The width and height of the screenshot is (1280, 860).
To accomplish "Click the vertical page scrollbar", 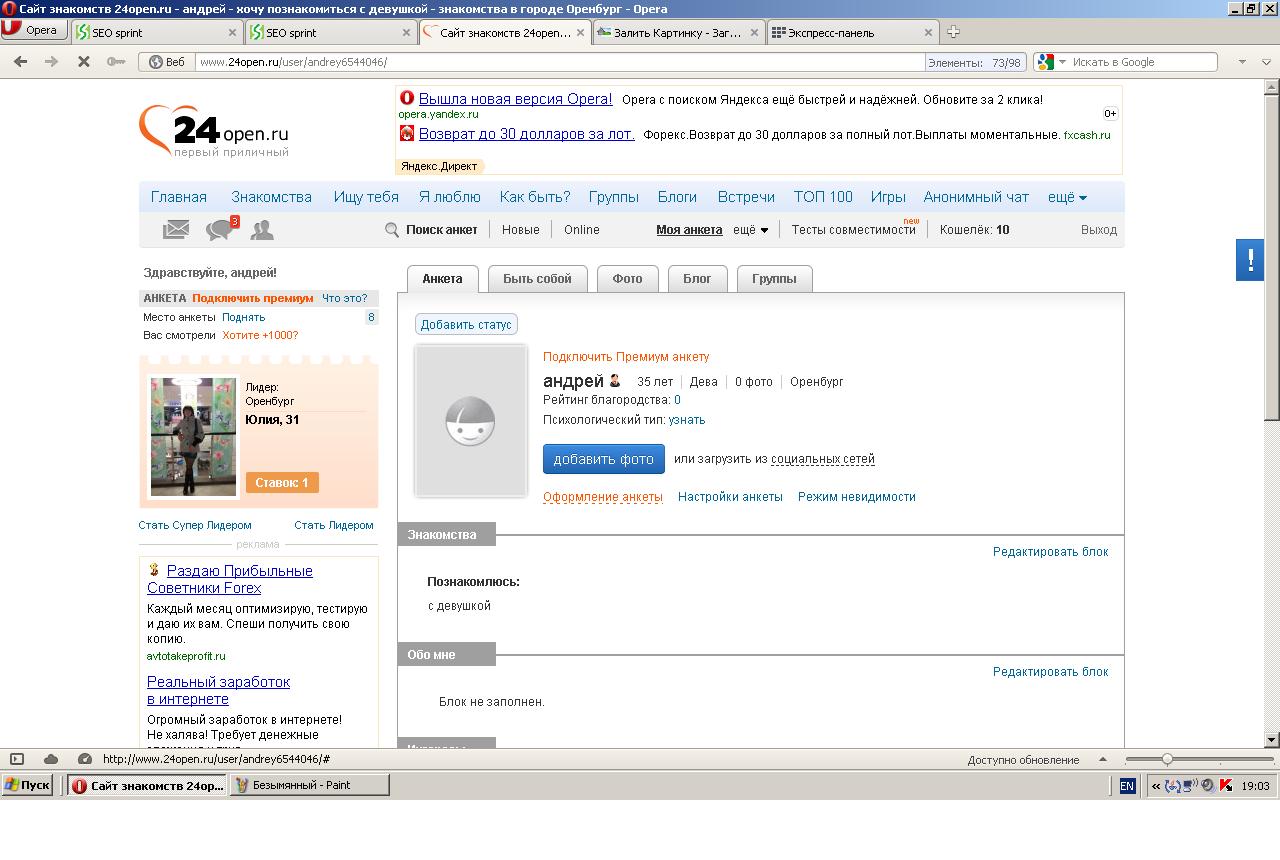I will tap(1272, 413).
